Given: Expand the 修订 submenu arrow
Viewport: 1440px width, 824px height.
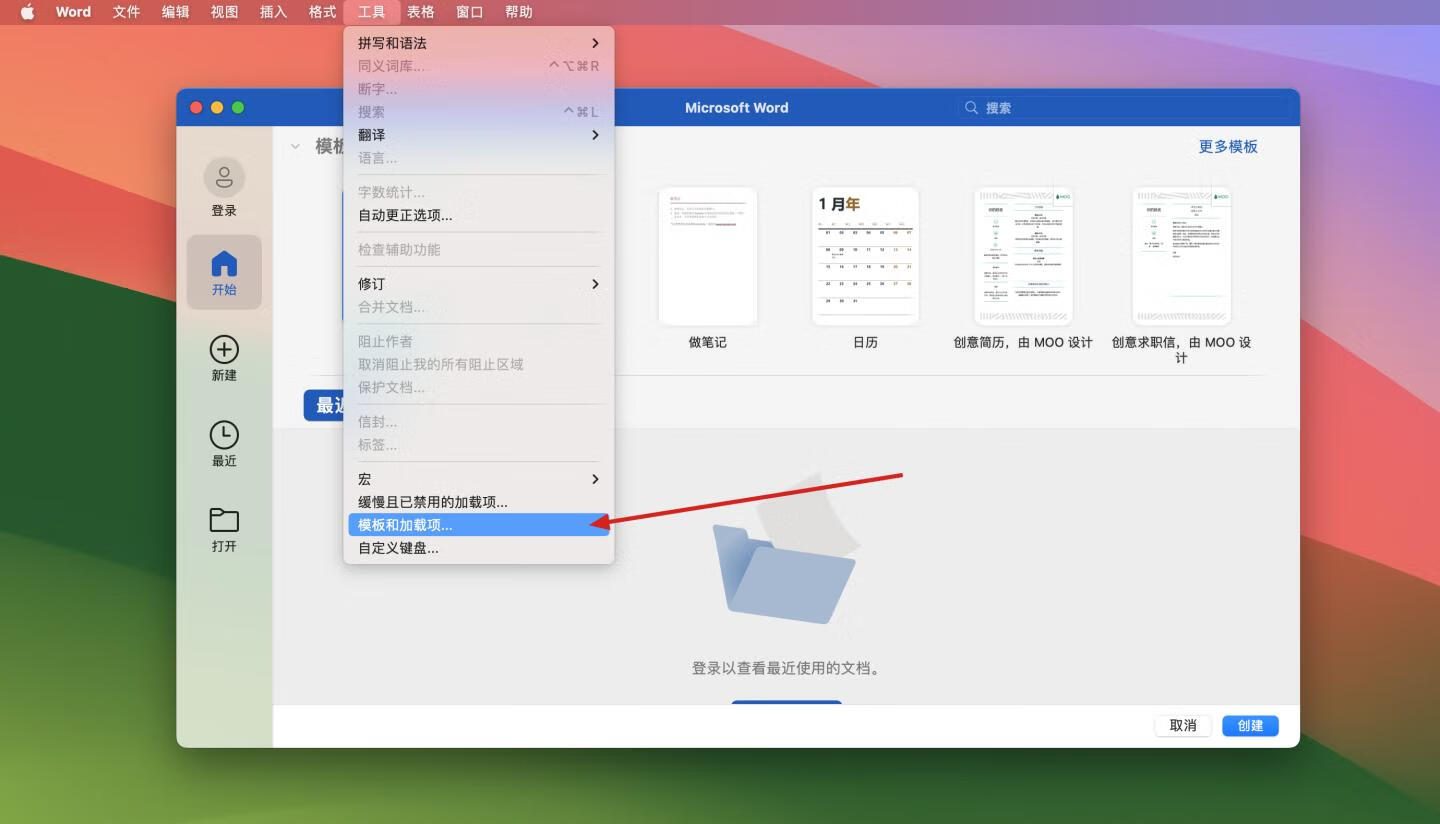Looking at the screenshot, I should [595, 284].
